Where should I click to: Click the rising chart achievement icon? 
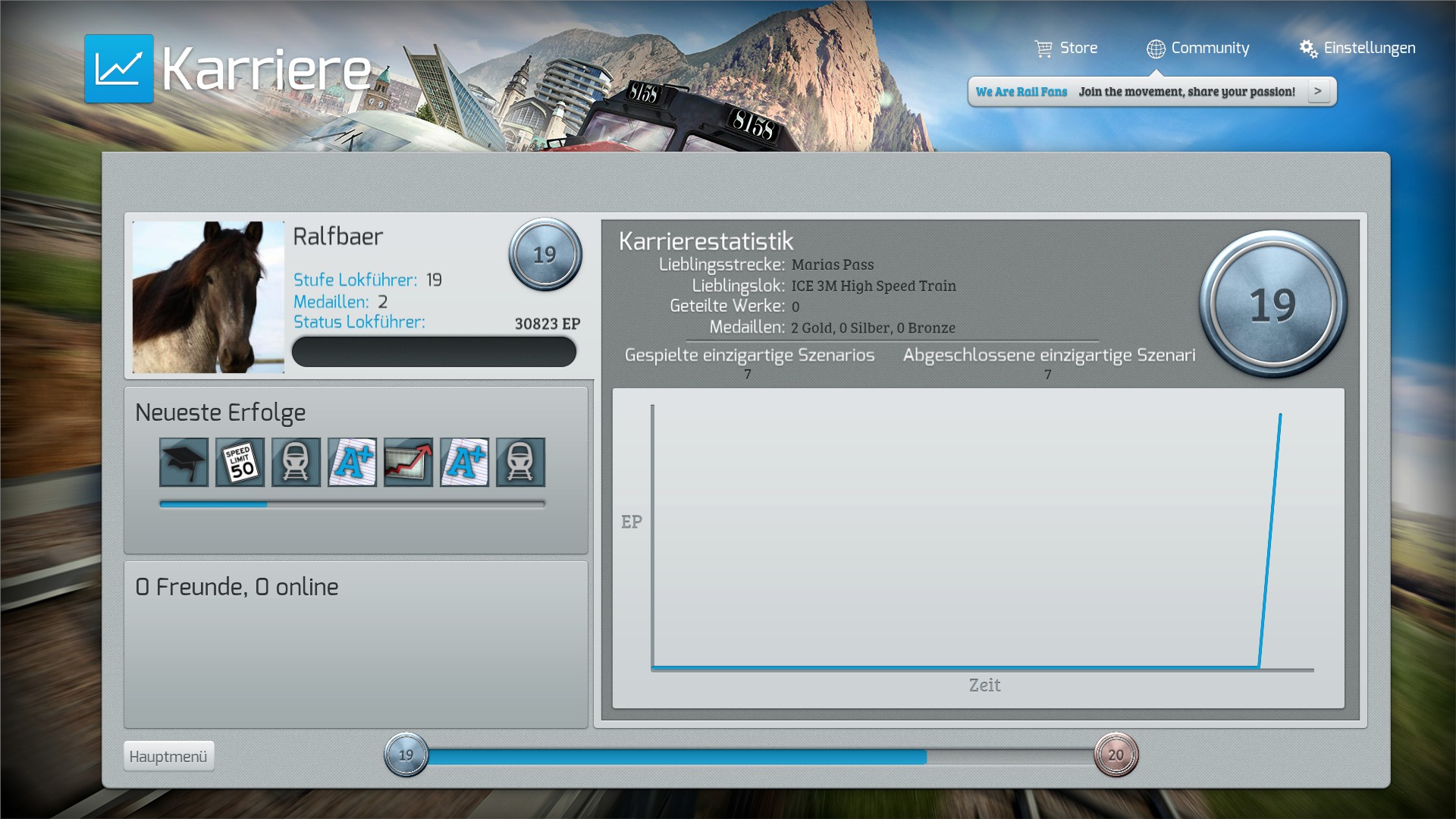tap(408, 462)
